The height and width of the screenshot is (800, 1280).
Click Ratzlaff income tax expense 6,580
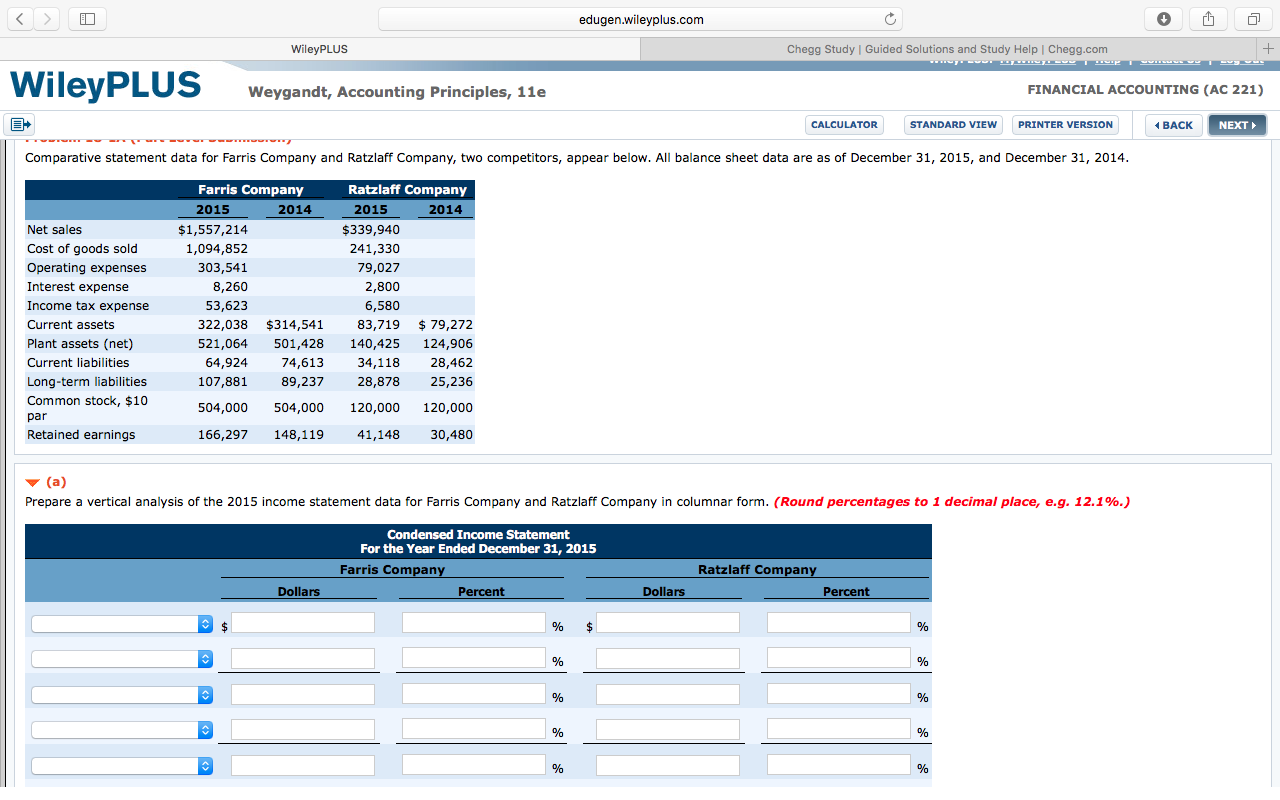click(x=382, y=306)
